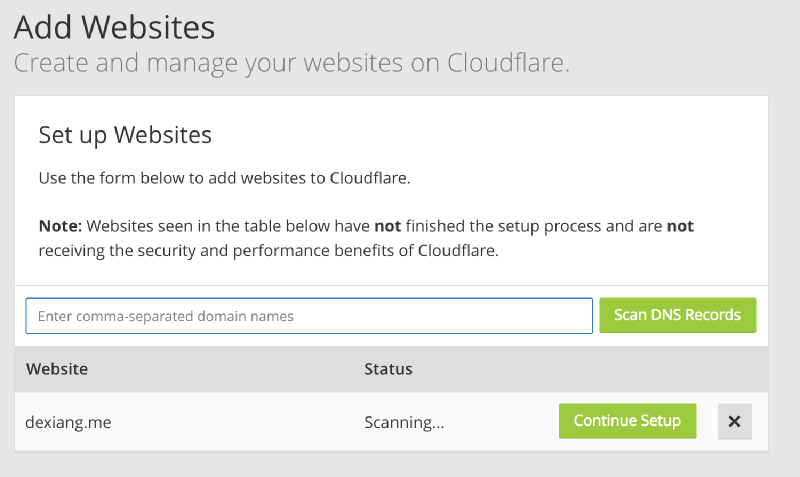This screenshot has height=477, width=800.
Task: Click the Add Websites page heading
Action: click(x=114, y=27)
